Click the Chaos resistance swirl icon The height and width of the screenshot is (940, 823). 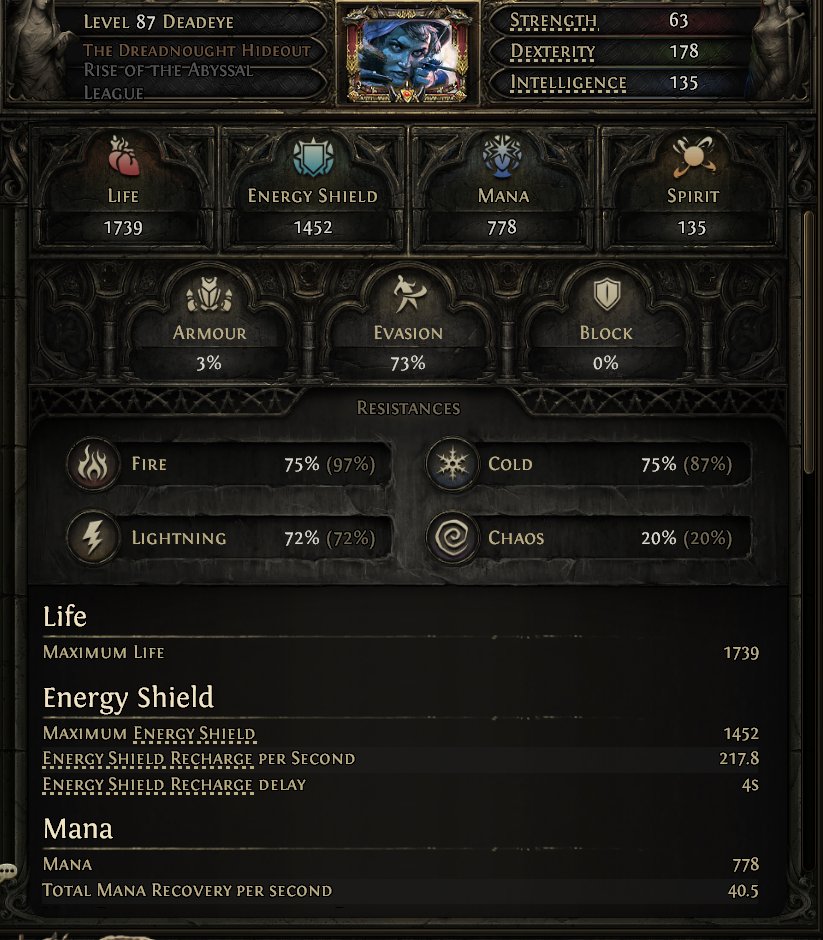point(450,539)
